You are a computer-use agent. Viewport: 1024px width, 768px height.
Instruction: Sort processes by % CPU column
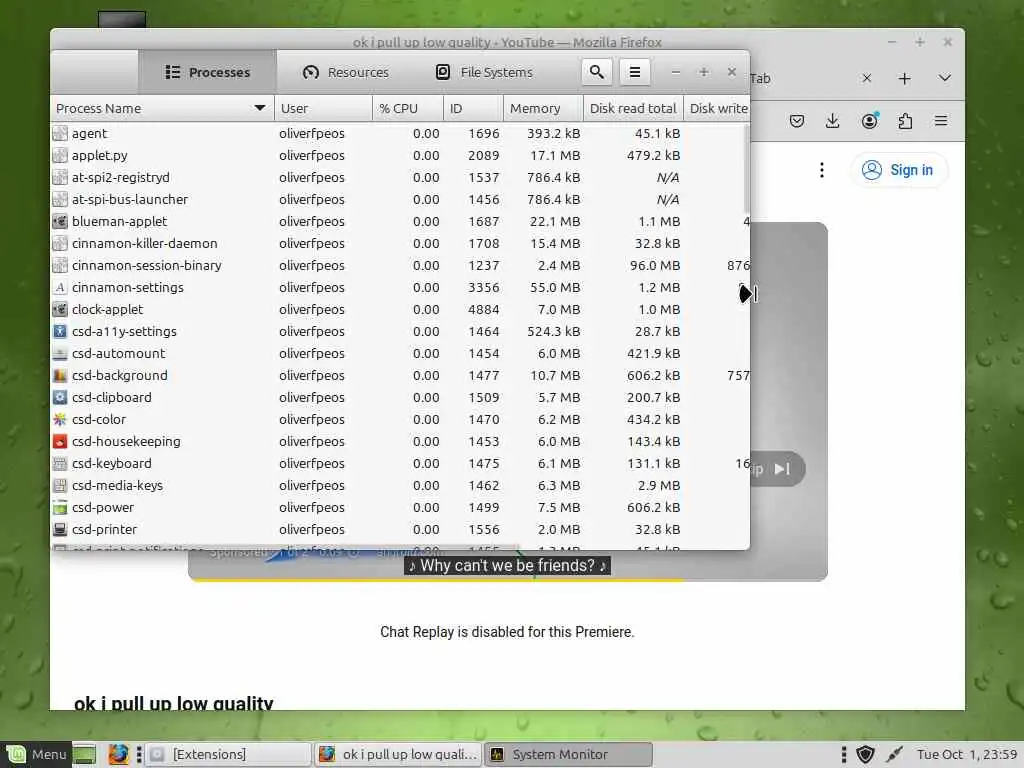[408, 108]
